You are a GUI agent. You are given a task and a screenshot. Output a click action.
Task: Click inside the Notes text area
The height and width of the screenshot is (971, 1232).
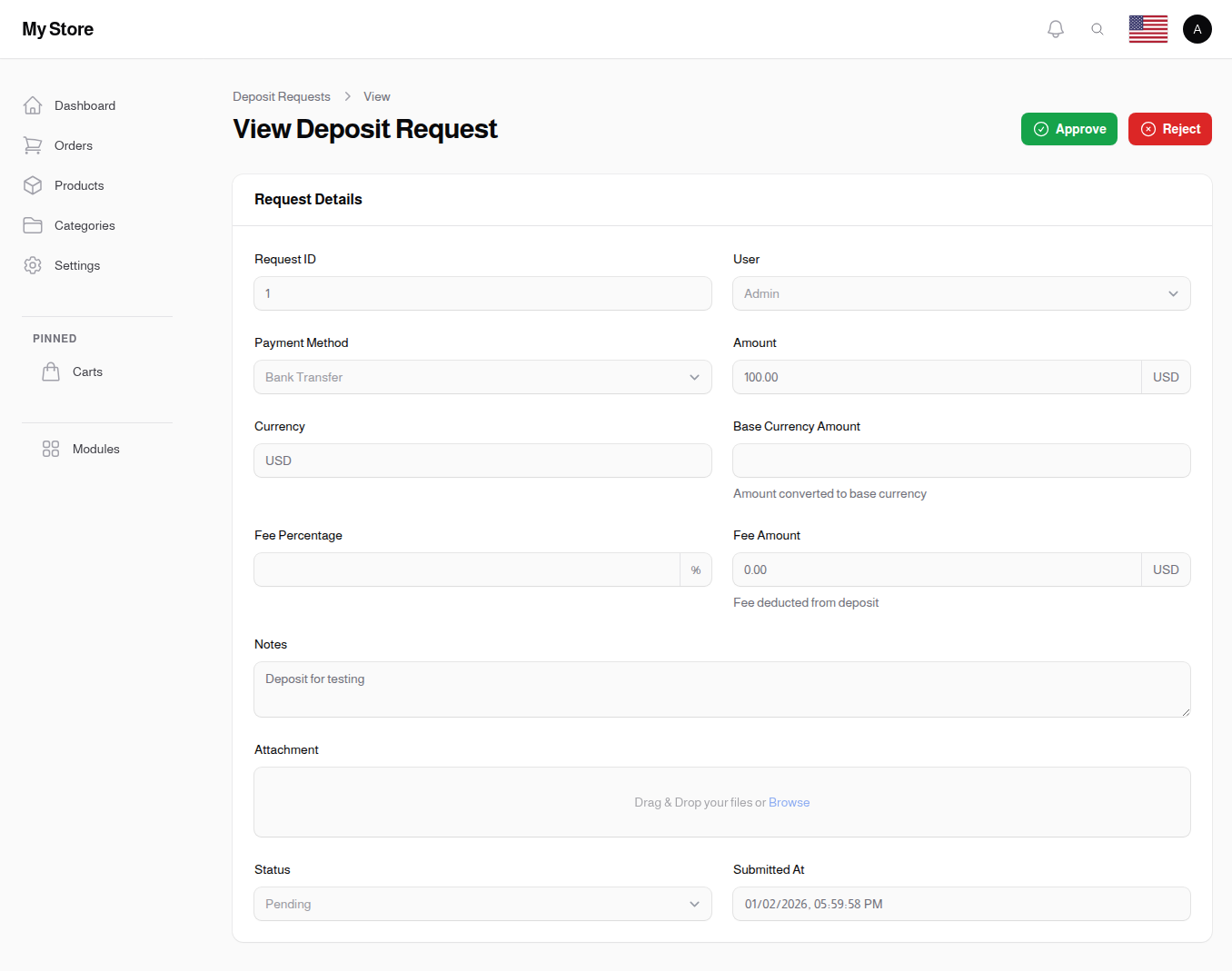[721, 689]
